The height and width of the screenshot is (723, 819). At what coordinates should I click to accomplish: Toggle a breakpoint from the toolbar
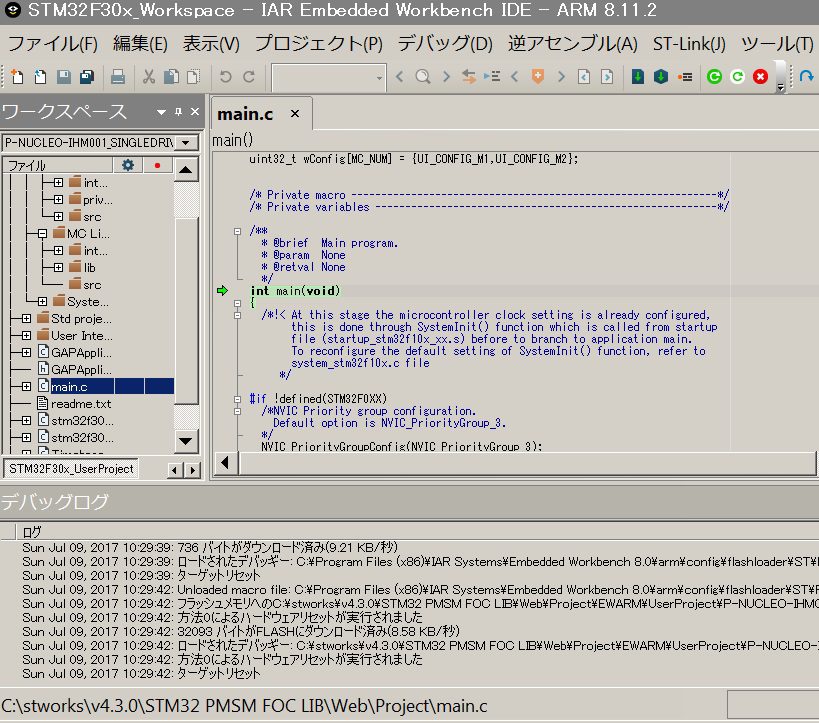click(685, 77)
